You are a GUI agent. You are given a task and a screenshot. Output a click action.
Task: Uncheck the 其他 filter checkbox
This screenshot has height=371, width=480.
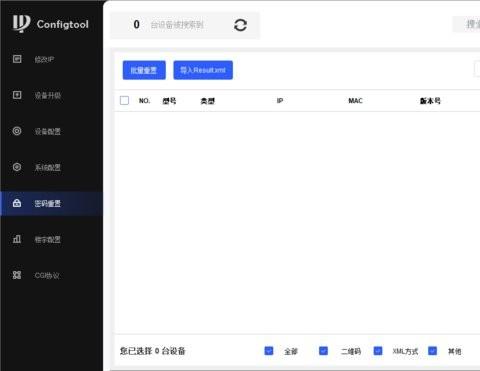pos(433,351)
